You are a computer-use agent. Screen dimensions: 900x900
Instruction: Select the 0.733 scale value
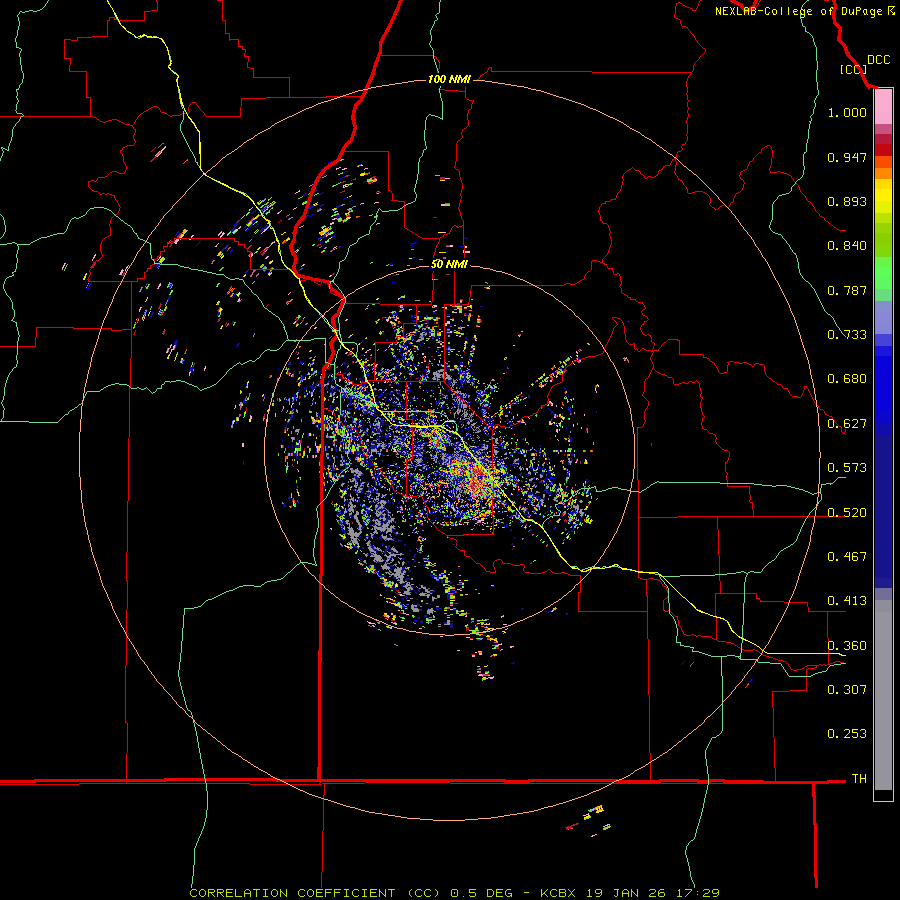click(x=847, y=335)
